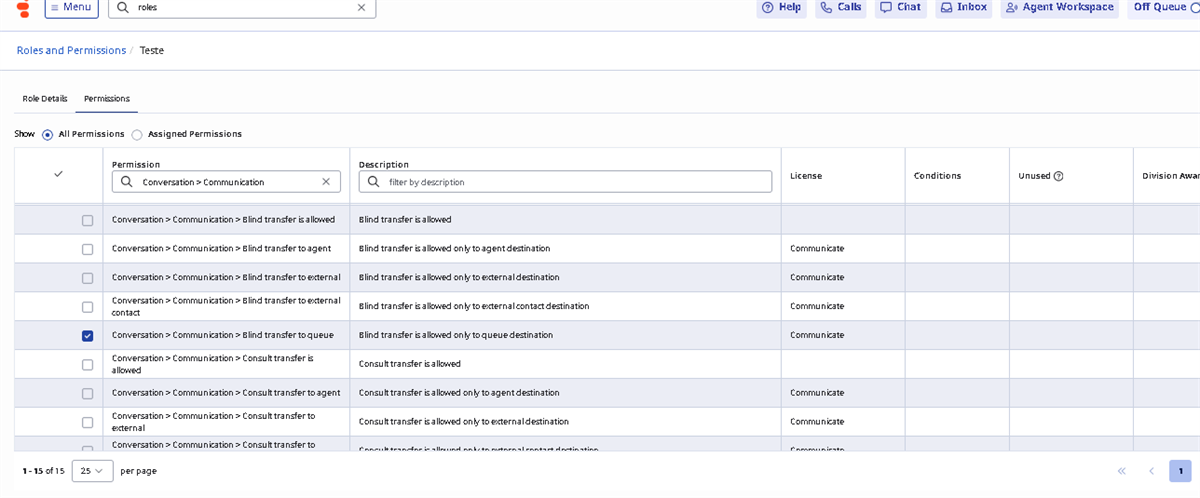Open the Help panel
The height and width of the screenshot is (498, 1200).
[x=782, y=7]
